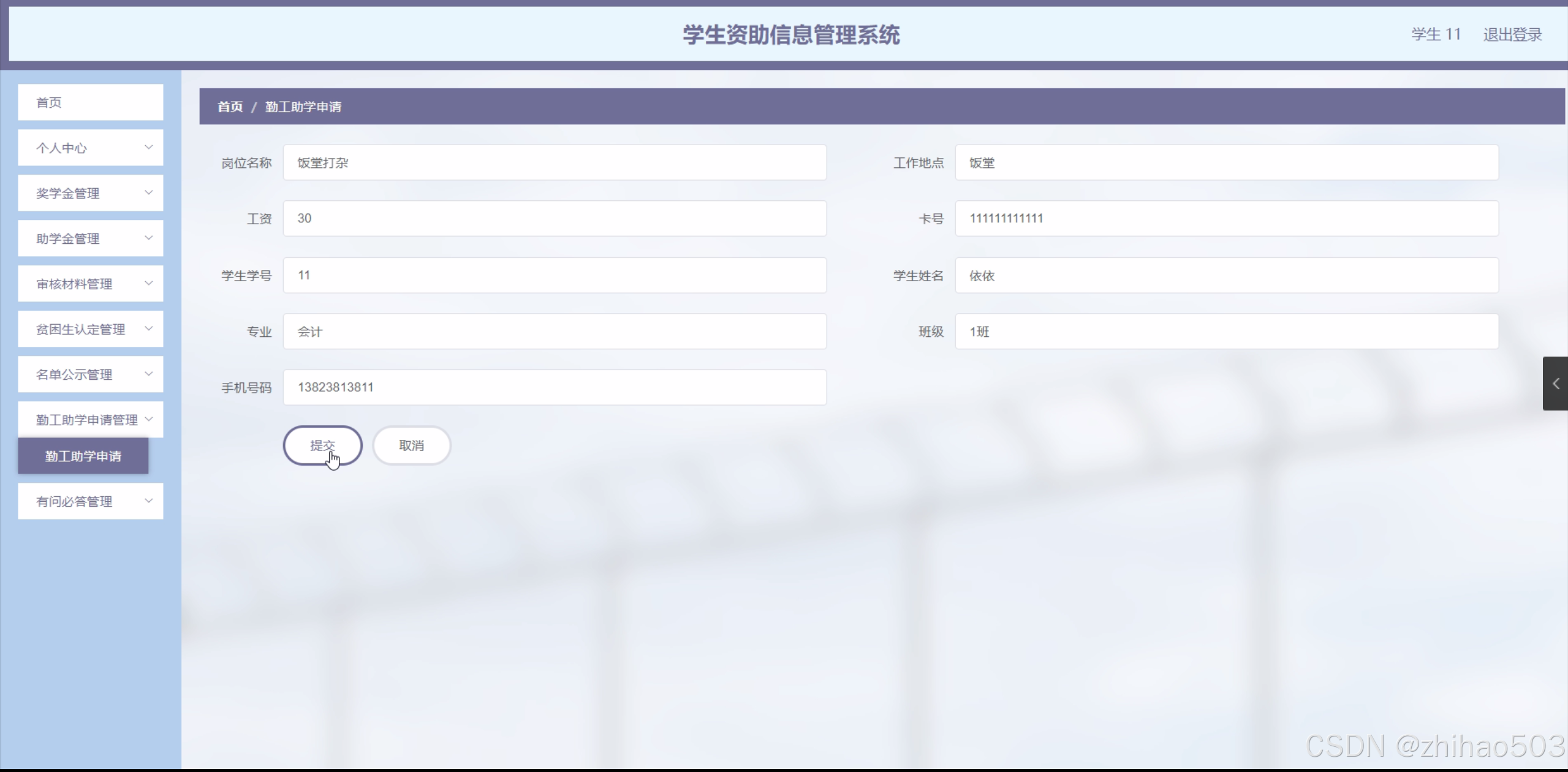Select 勤工助学申请 submenu item
1568x772 pixels.
point(83,456)
